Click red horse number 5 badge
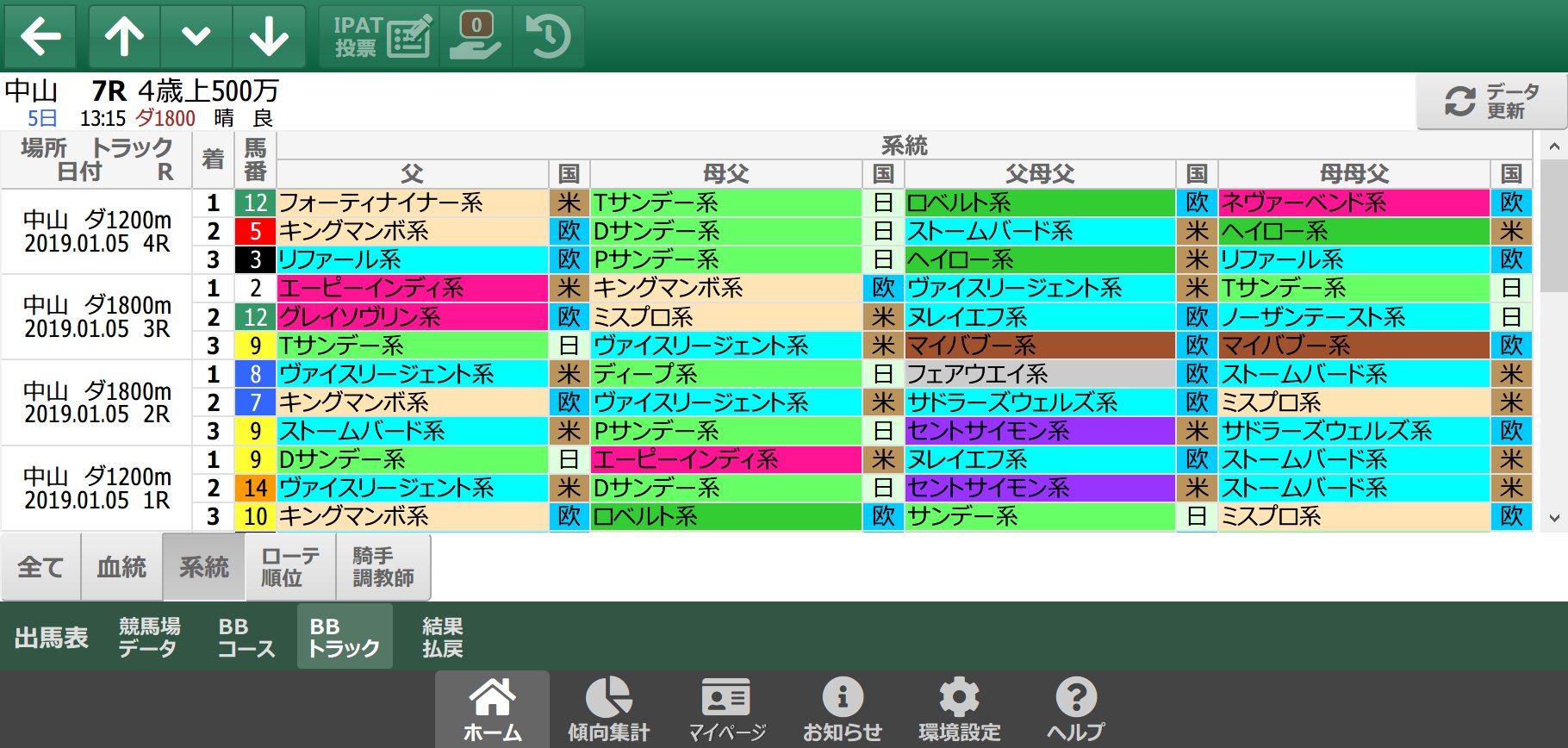Viewport: 1568px width, 748px height. click(255, 231)
